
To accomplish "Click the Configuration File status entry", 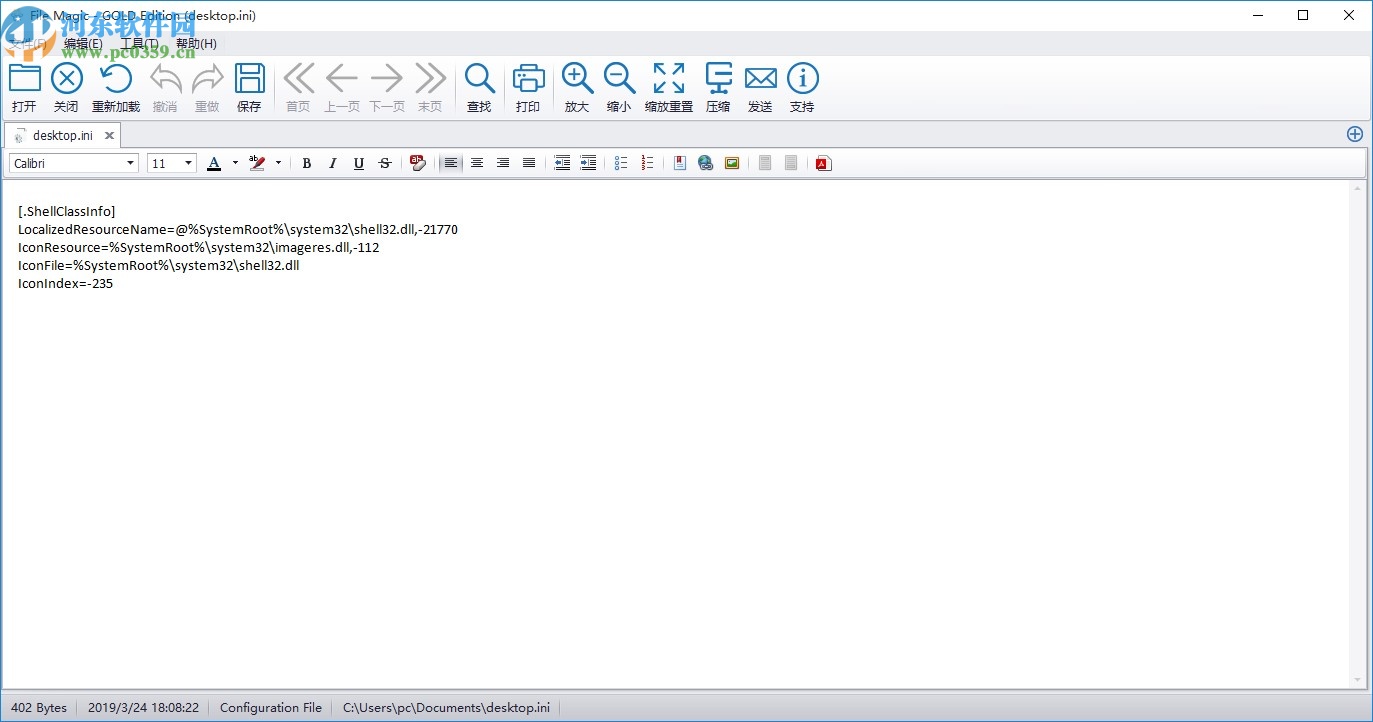I will 271,707.
